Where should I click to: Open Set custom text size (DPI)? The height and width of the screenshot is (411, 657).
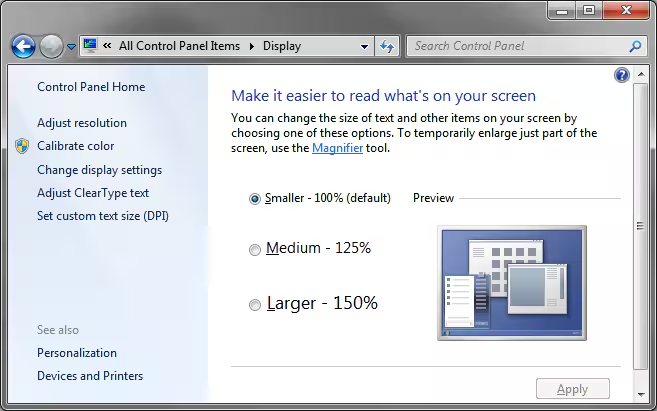103,216
